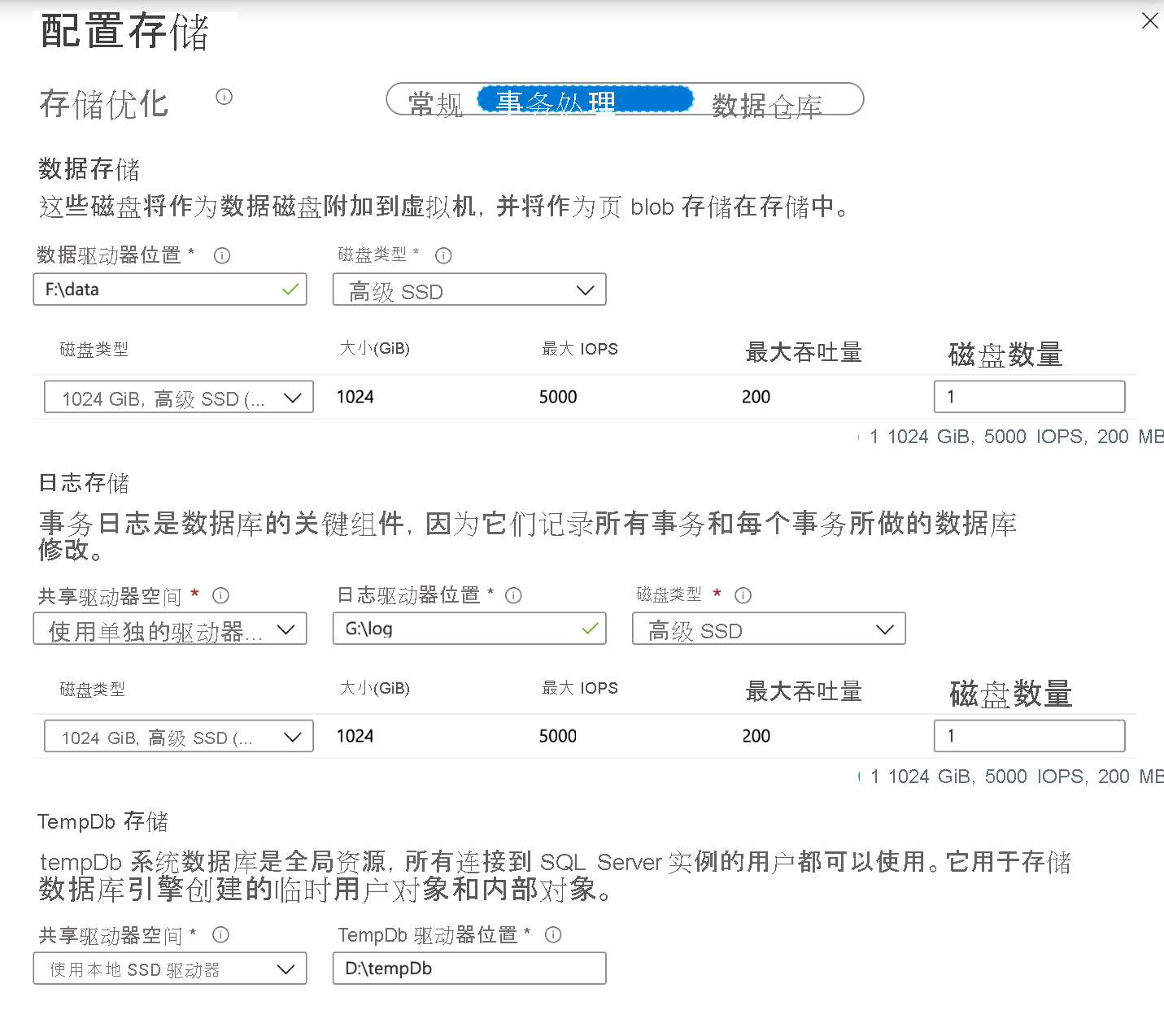Screen dimensions: 1164x1036
Task: Click the info icon next to 日志驱动器位置
Action: click(513, 594)
